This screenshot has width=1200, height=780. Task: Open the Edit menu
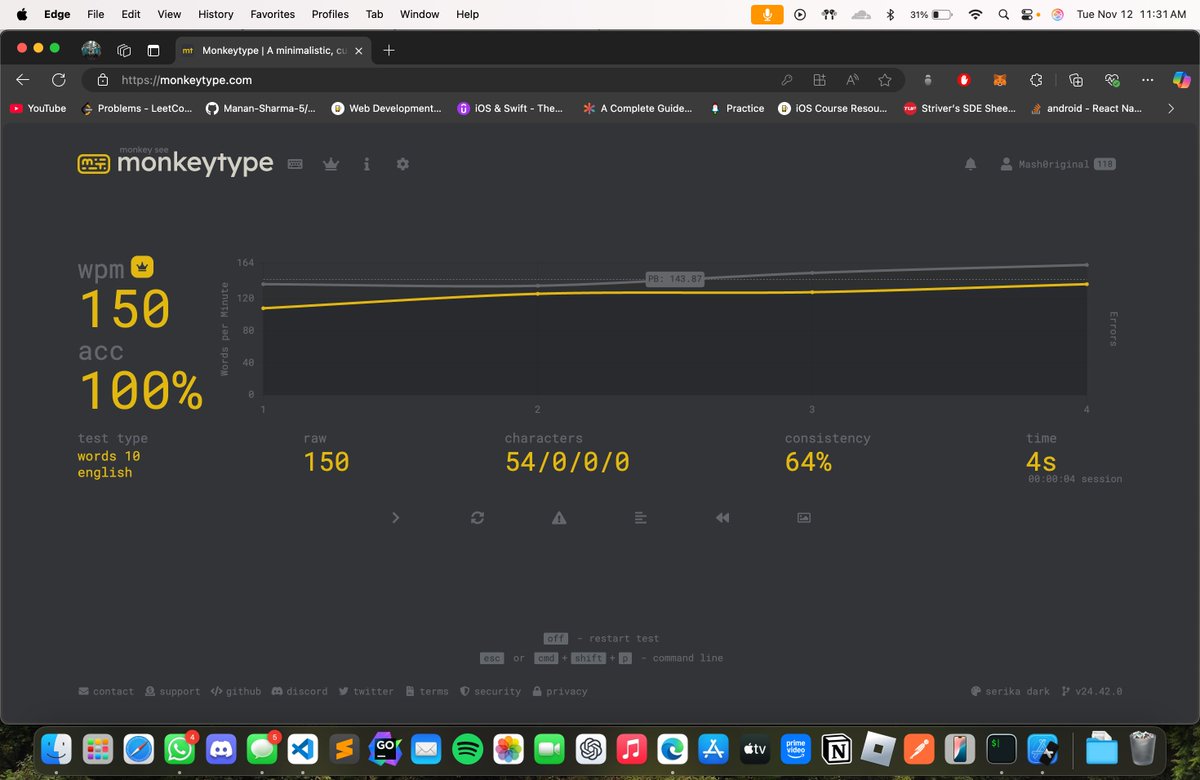point(130,14)
